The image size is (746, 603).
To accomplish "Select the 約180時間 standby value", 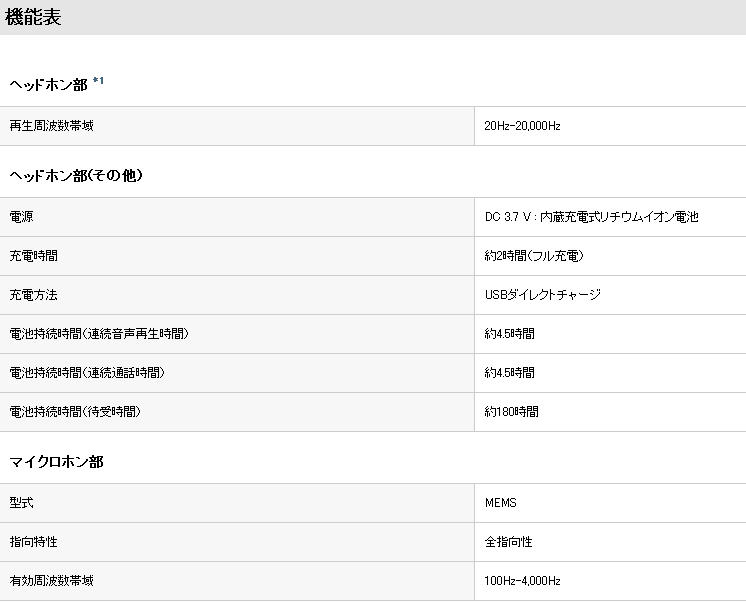I will point(511,412).
